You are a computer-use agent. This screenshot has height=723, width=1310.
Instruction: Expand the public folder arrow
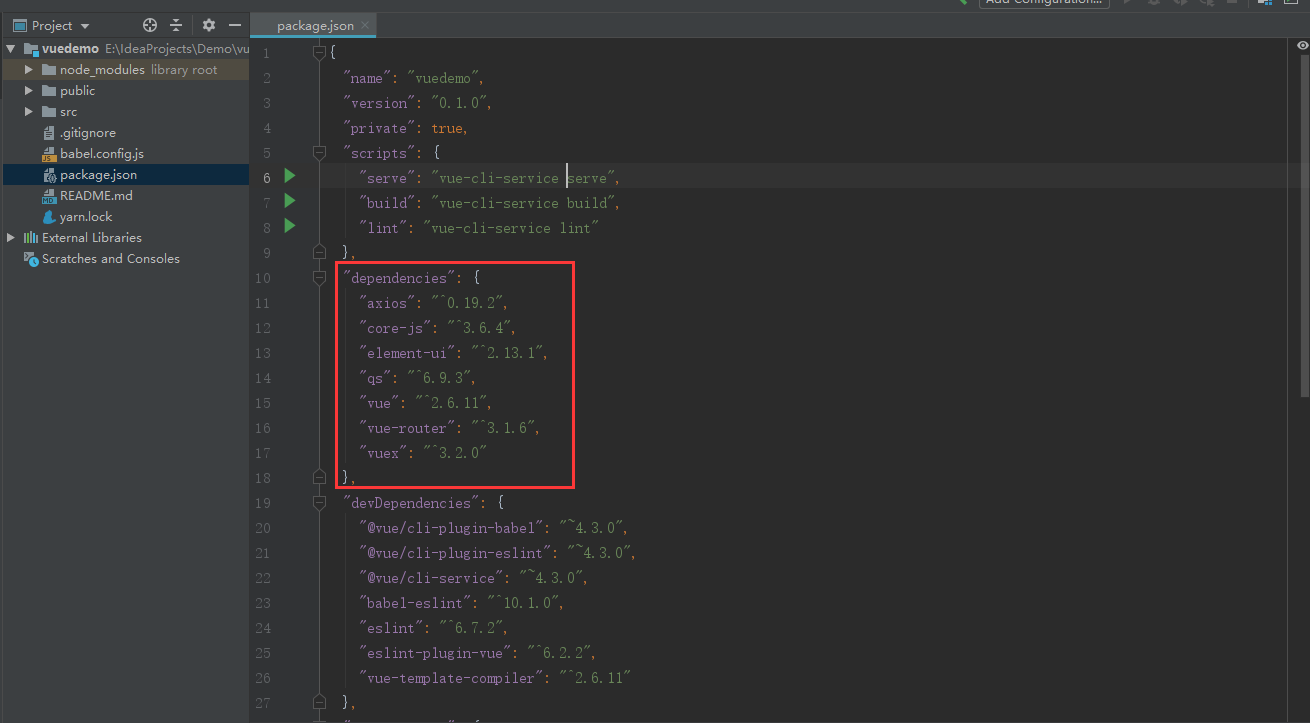click(30, 91)
